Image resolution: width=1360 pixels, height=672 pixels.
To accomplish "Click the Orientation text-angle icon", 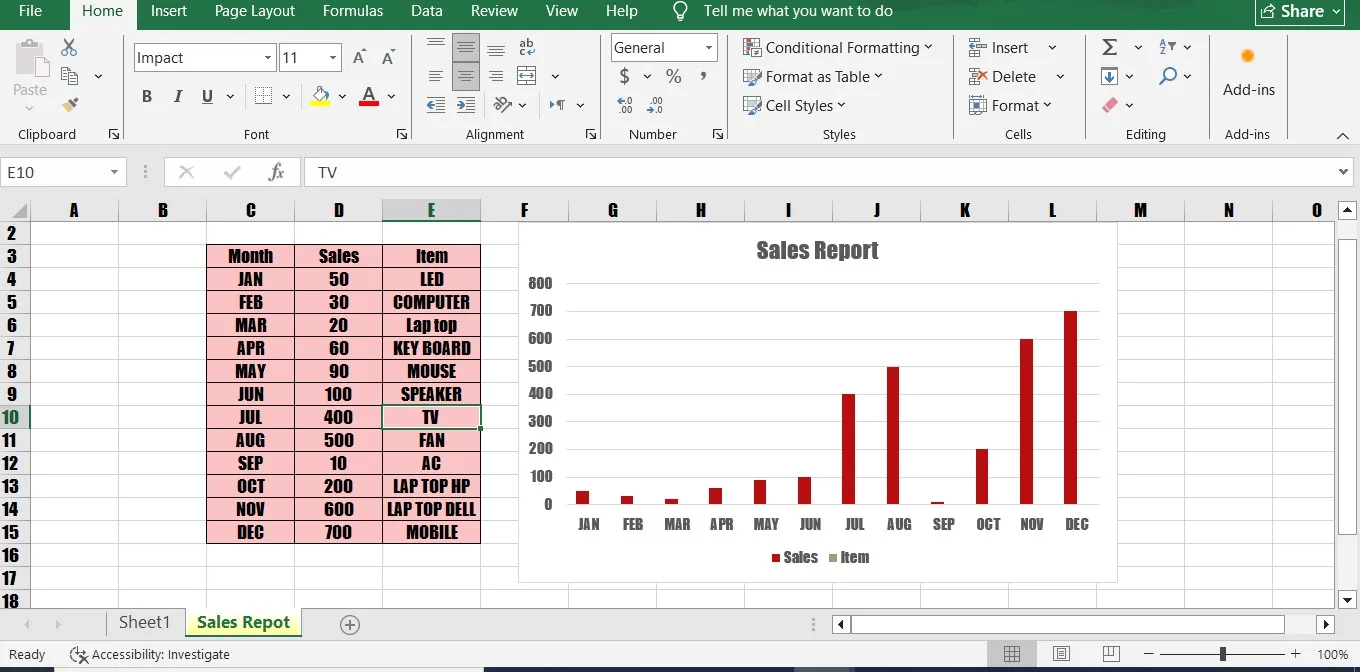I will pyautogui.click(x=503, y=104).
